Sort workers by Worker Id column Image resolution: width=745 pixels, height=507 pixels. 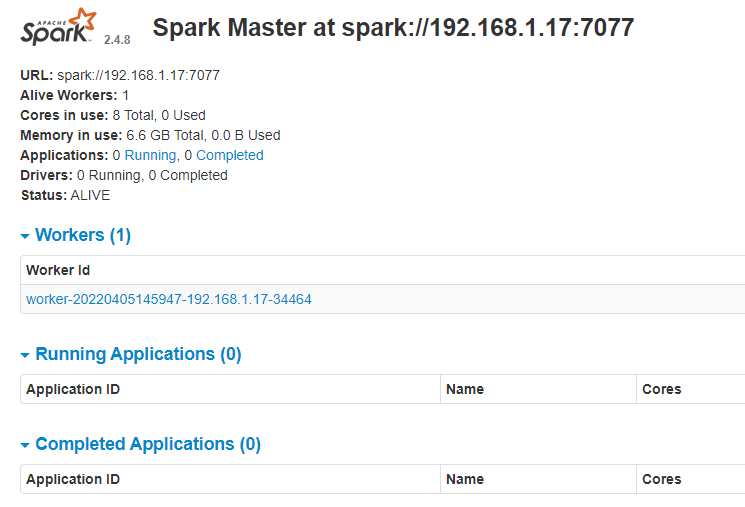(59, 270)
